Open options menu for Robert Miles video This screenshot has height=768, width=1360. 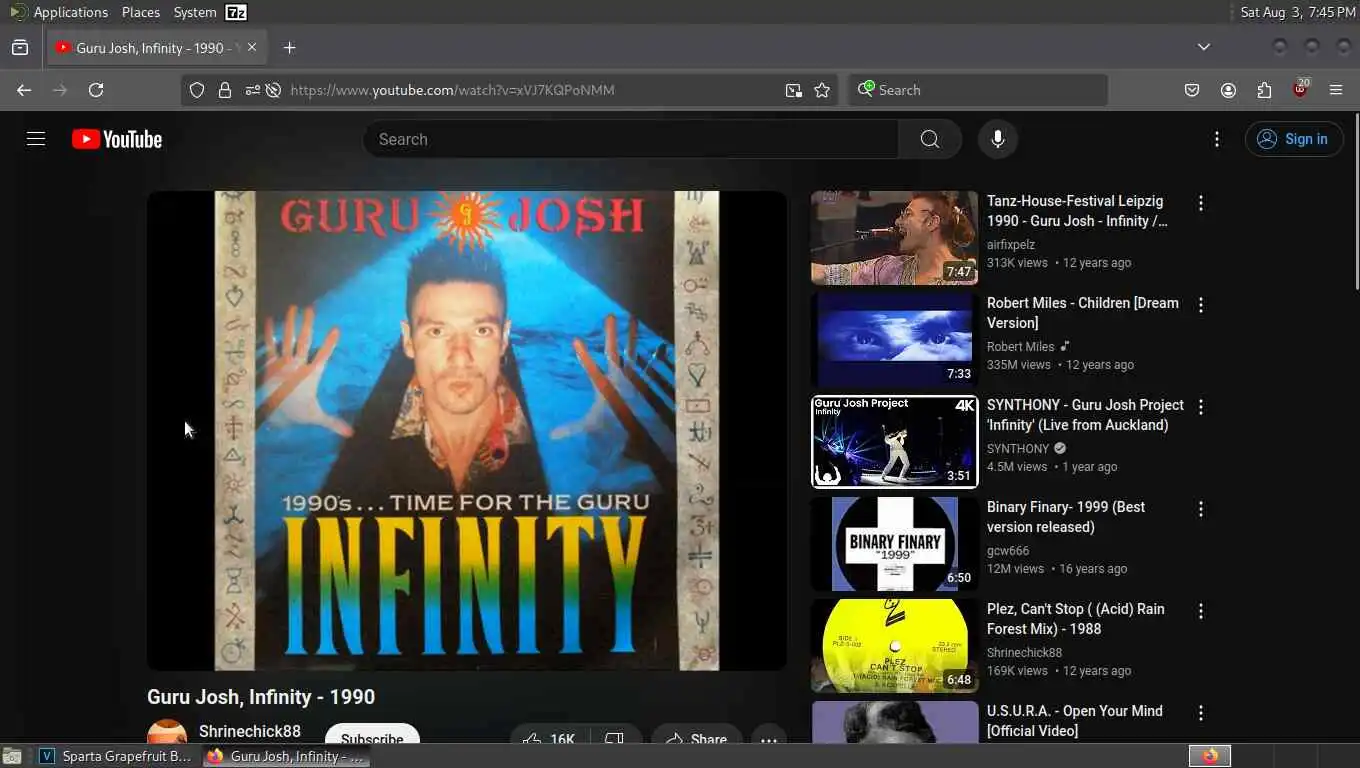click(x=1201, y=305)
